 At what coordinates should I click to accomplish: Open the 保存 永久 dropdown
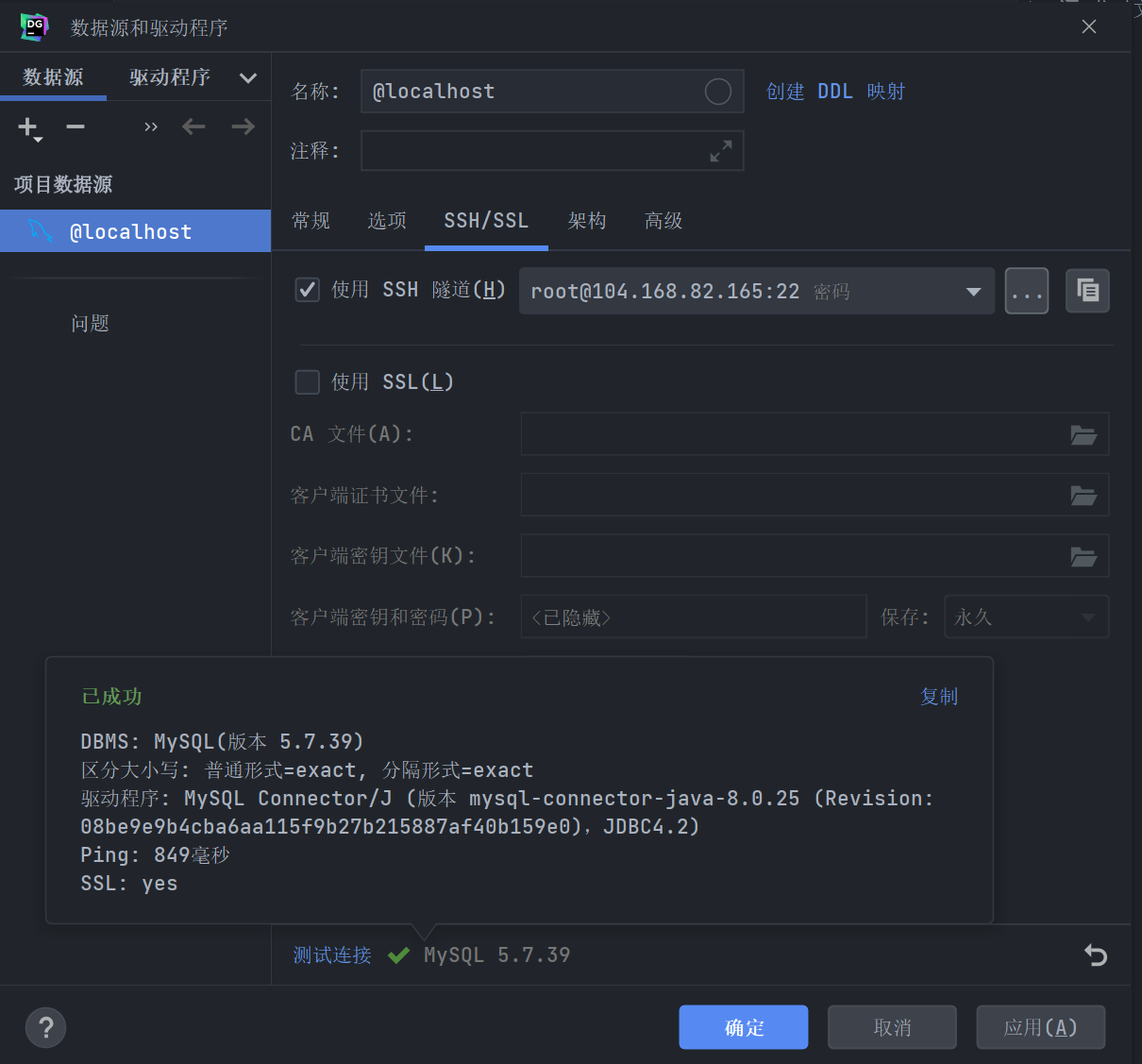coord(1026,616)
